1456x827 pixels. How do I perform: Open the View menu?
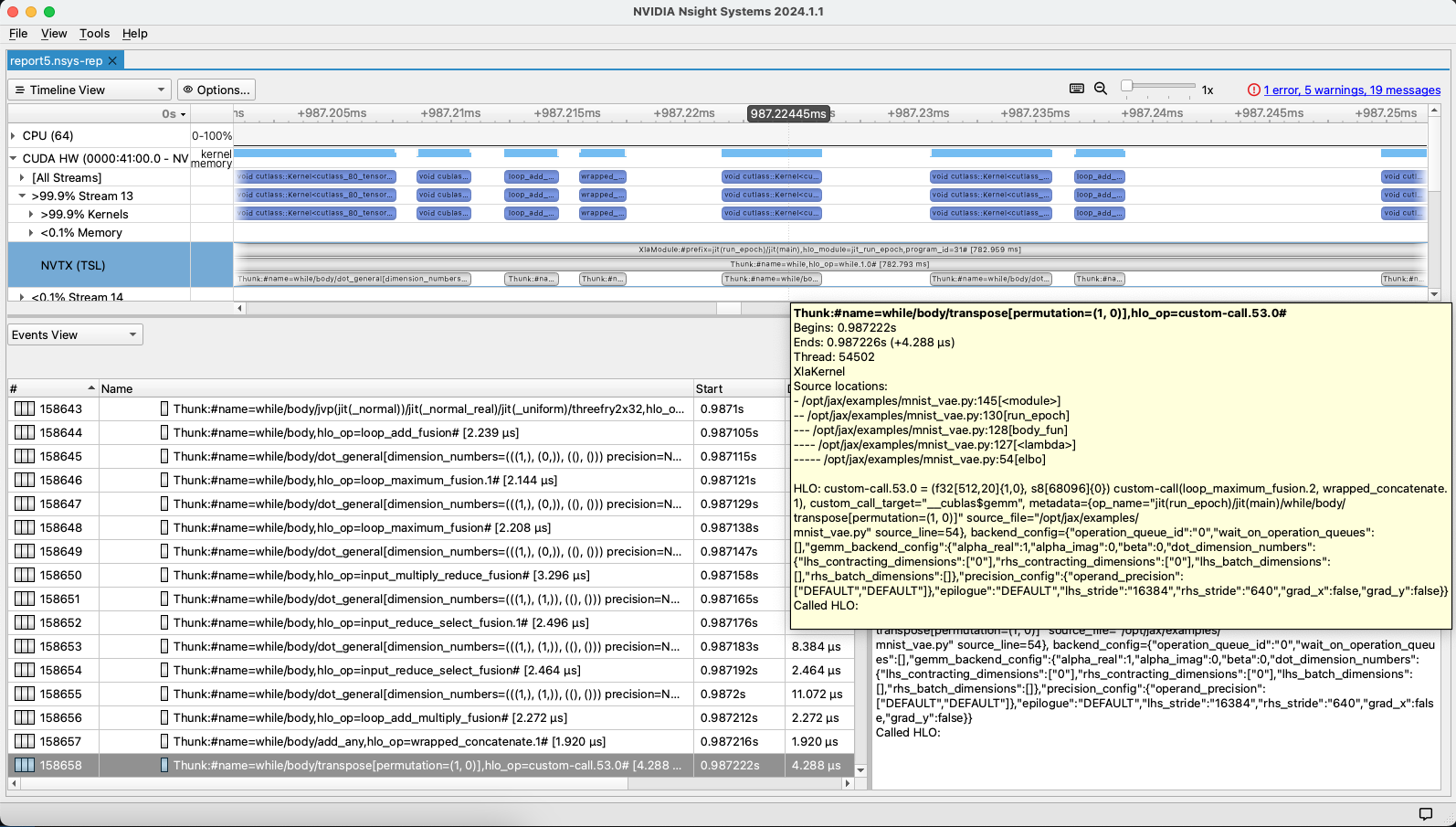pyautogui.click(x=54, y=34)
